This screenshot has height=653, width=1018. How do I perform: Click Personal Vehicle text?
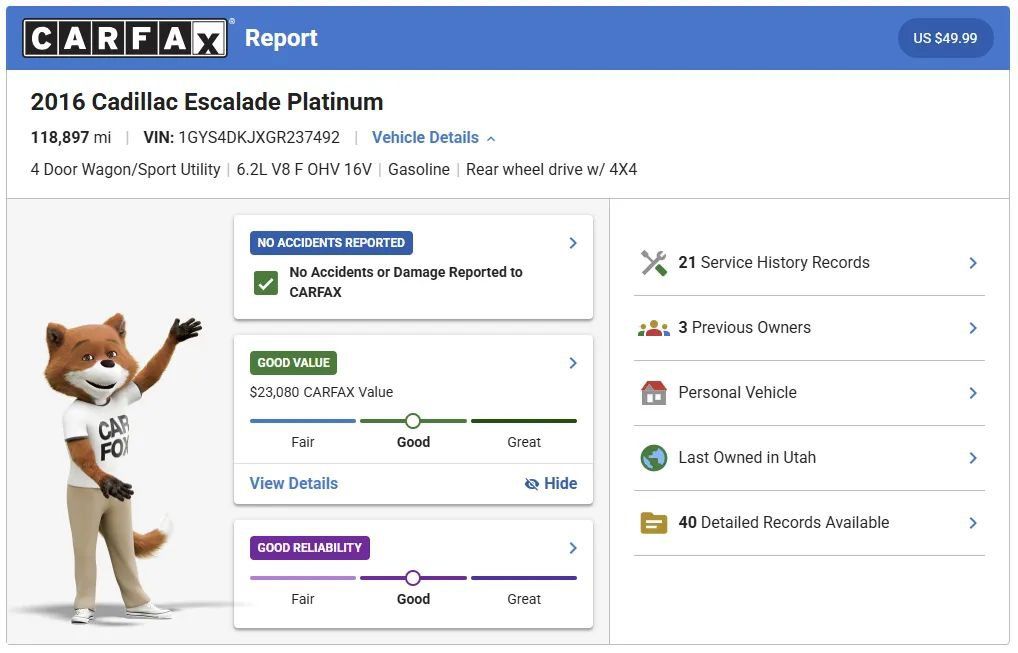(738, 392)
